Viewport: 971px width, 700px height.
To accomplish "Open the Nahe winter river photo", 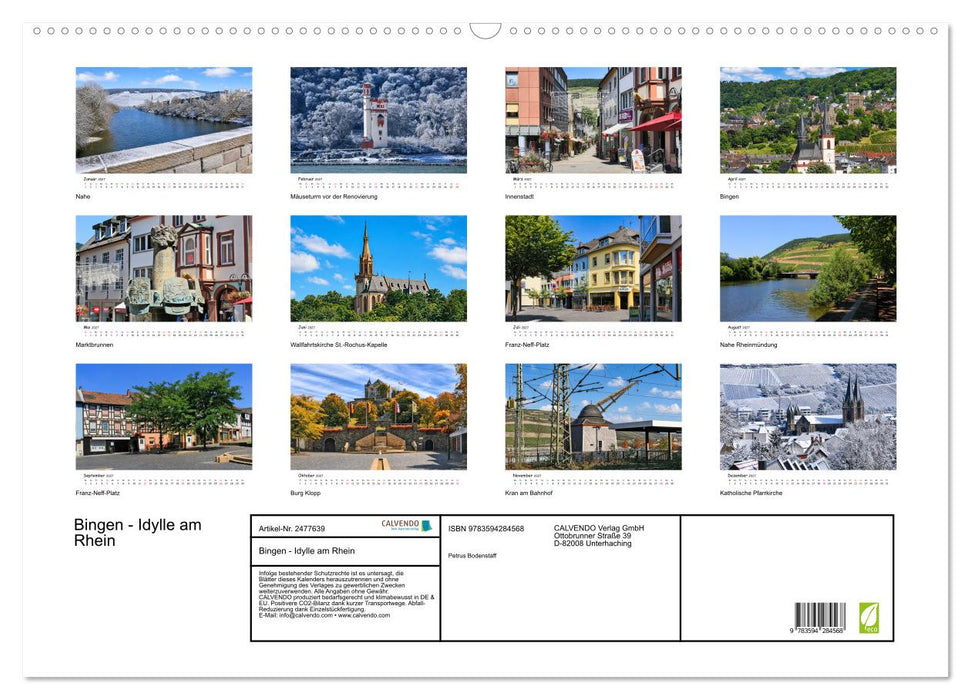I will [x=163, y=120].
